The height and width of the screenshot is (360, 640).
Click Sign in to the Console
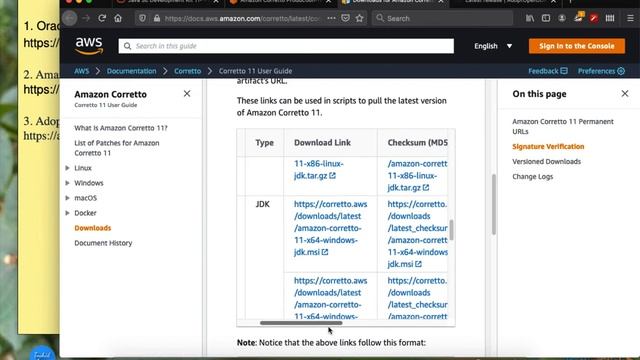click(577, 46)
